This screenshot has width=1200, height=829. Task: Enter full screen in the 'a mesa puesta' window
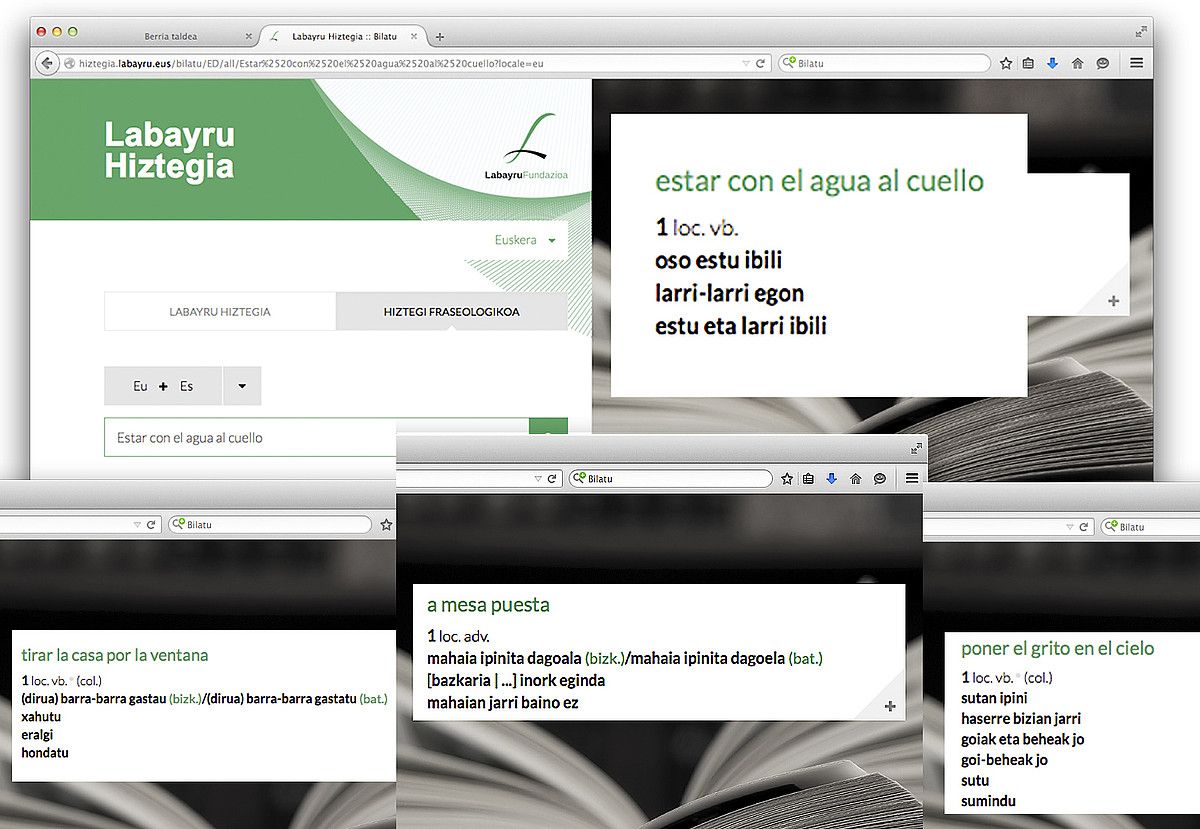[916, 448]
